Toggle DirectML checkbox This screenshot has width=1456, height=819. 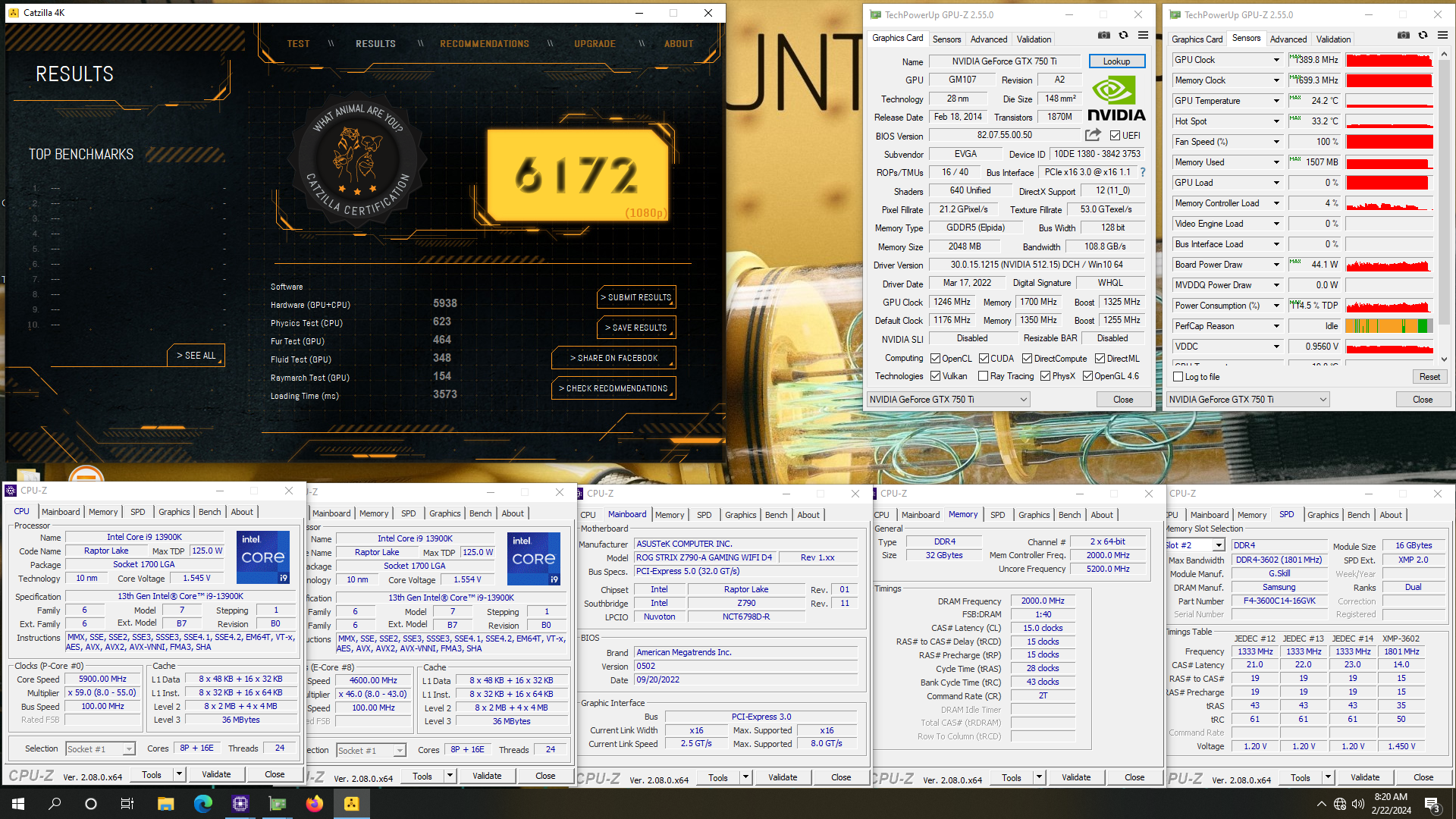click(x=1100, y=359)
